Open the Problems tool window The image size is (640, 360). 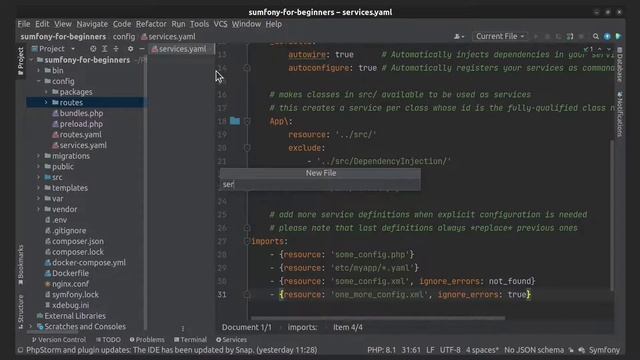147,340
